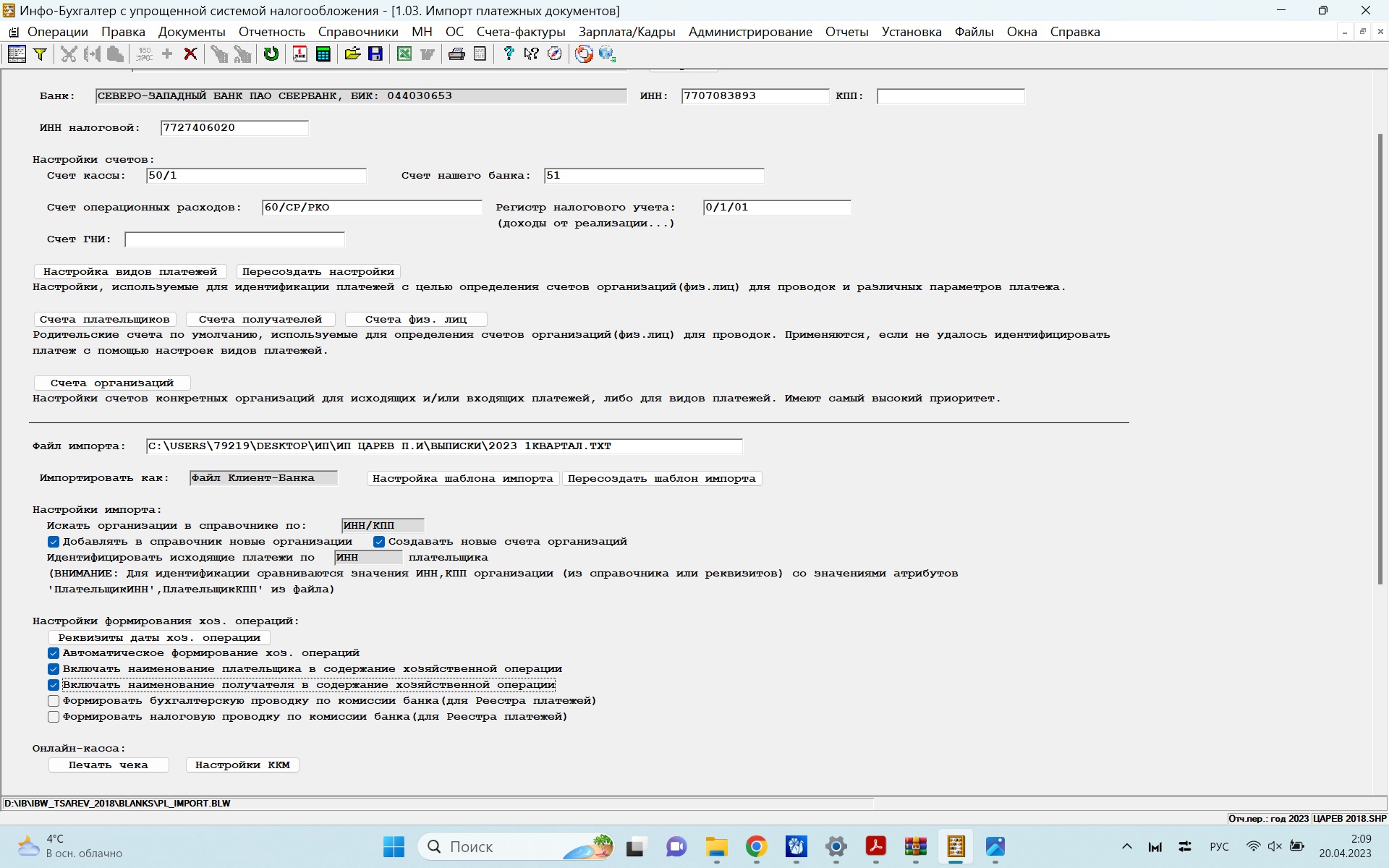Open the green calculator icon
This screenshot has height=868, width=1389.
[x=323, y=54]
